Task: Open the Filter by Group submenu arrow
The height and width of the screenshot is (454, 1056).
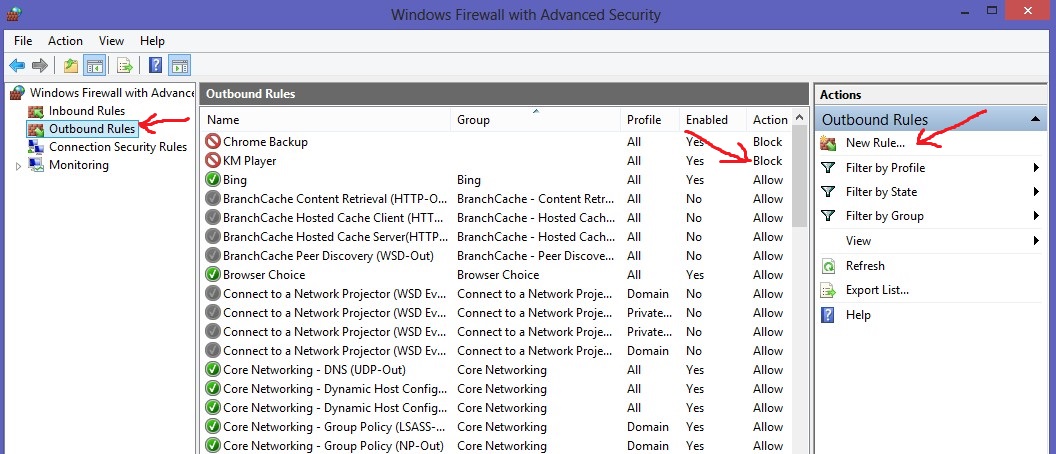Action: tap(1037, 216)
